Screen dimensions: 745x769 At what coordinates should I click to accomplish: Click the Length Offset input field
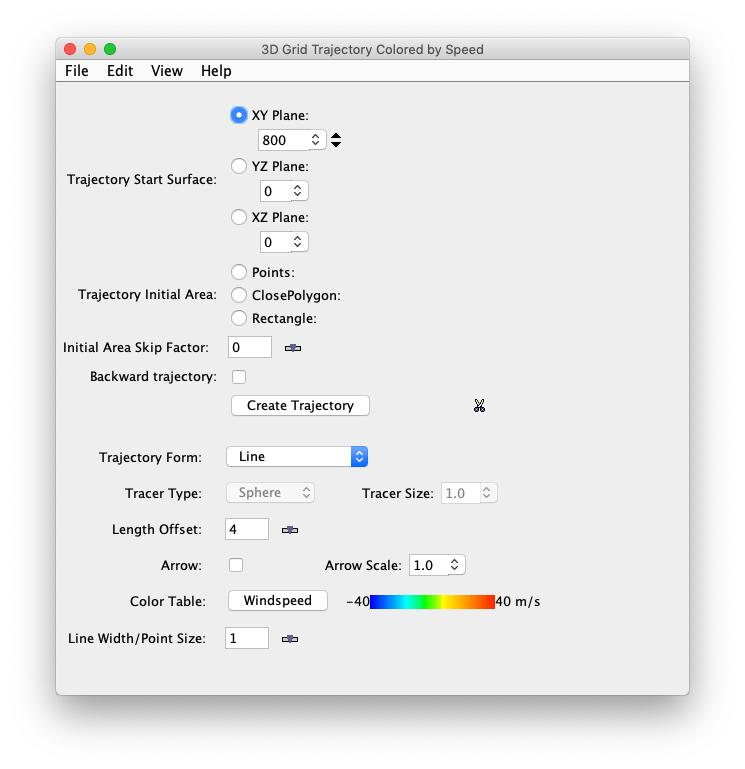(x=246, y=529)
